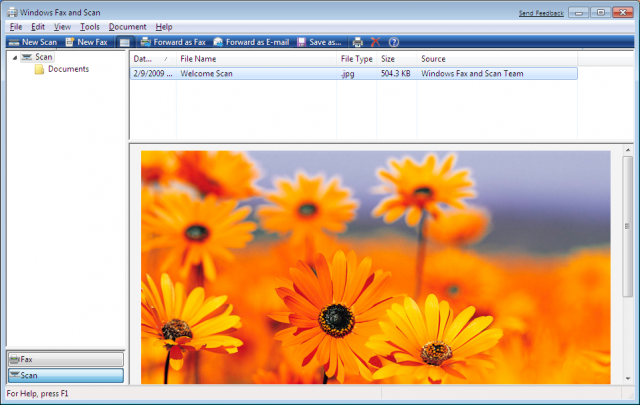The image size is (640, 405).
Task: Click Windows Fax and Scan Team cell
Action: (472, 73)
